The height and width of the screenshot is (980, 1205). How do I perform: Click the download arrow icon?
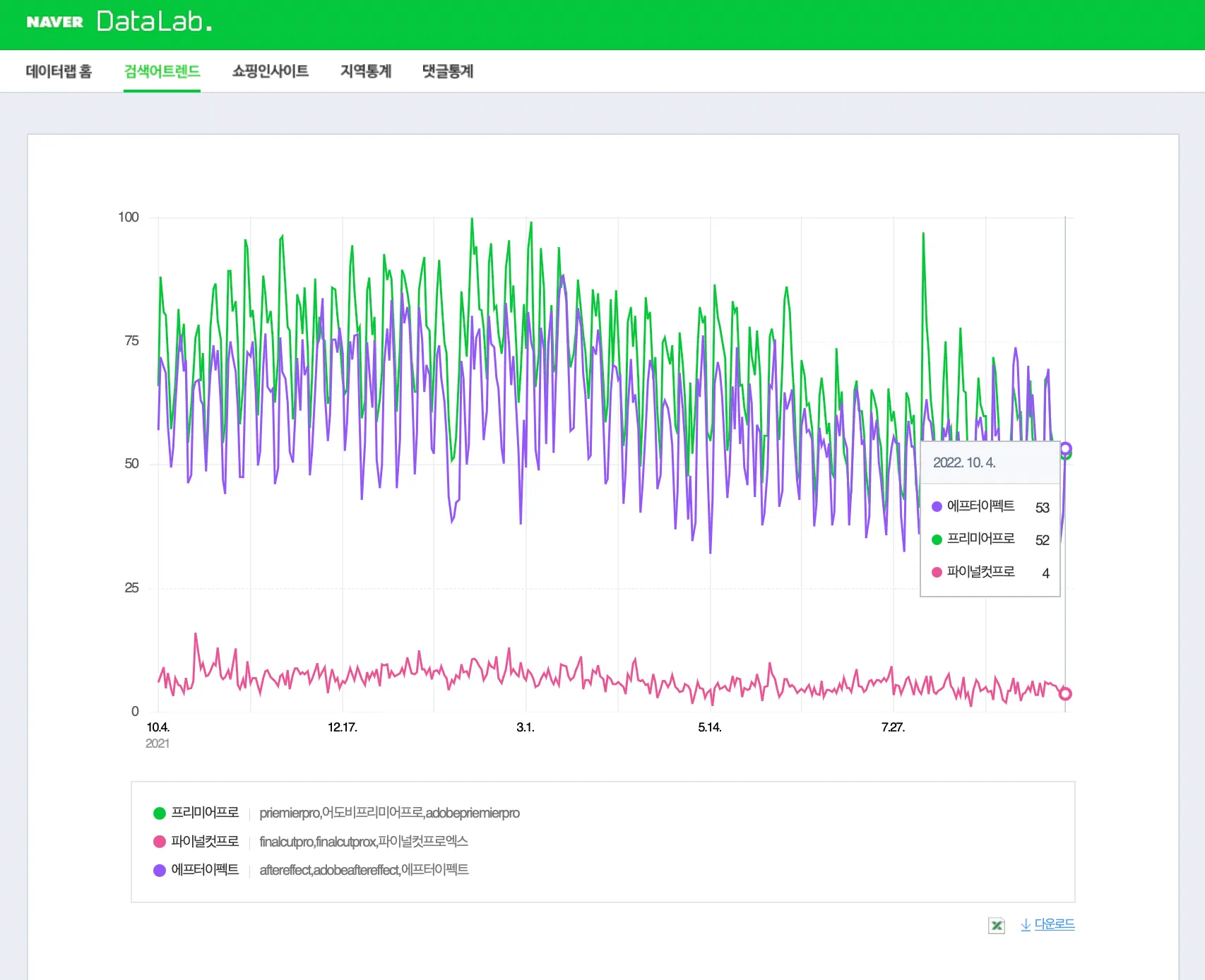1026,924
